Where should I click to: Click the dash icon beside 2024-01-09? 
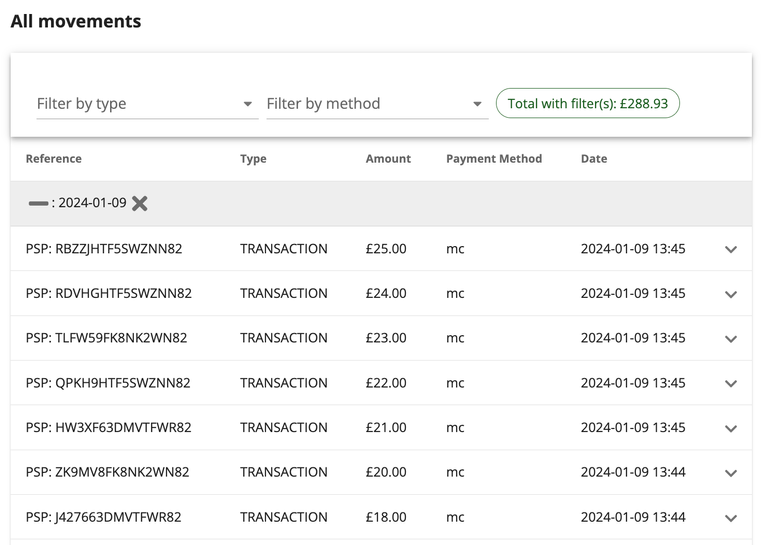click(38, 203)
